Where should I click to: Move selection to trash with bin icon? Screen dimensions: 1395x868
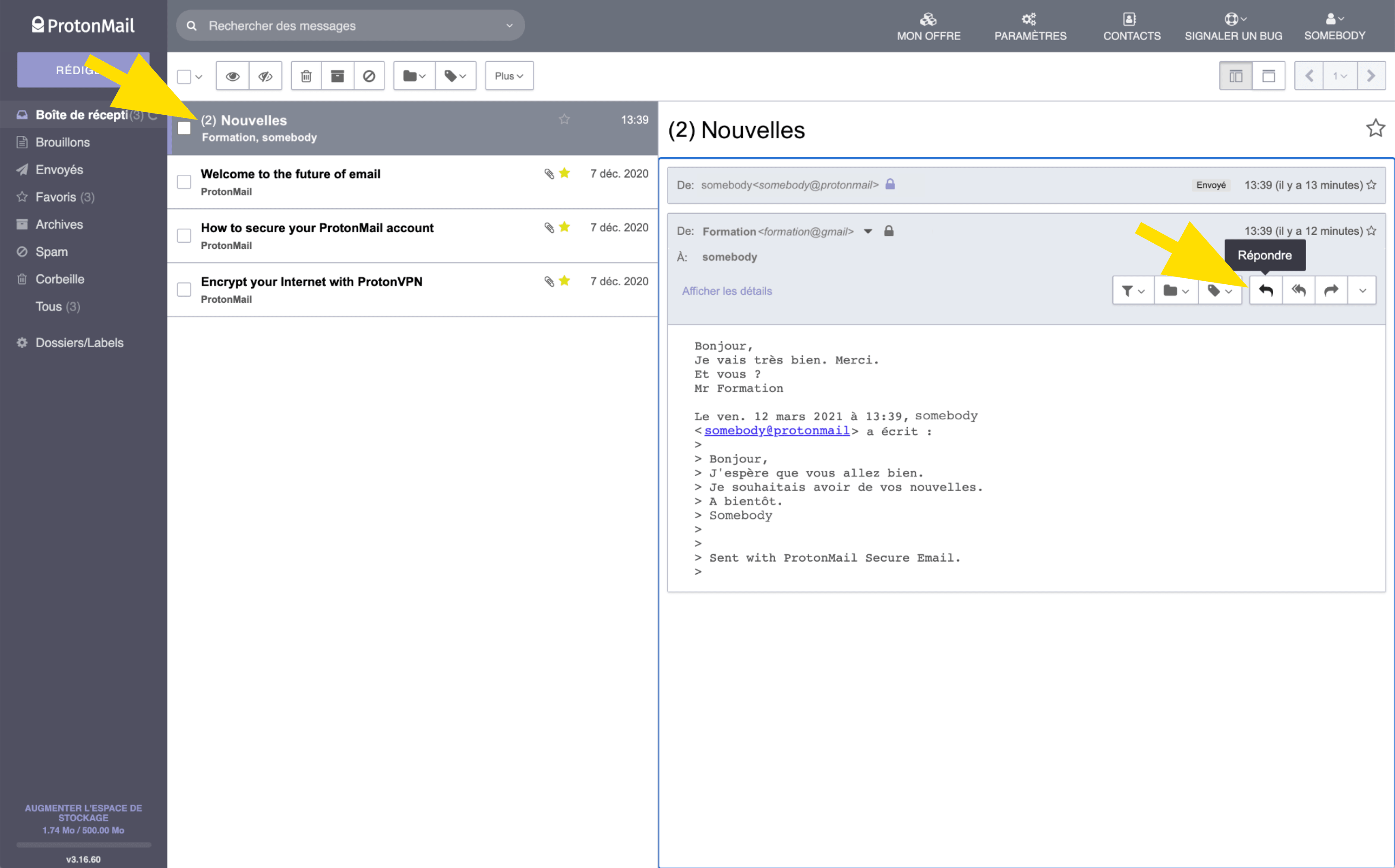click(306, 76)
